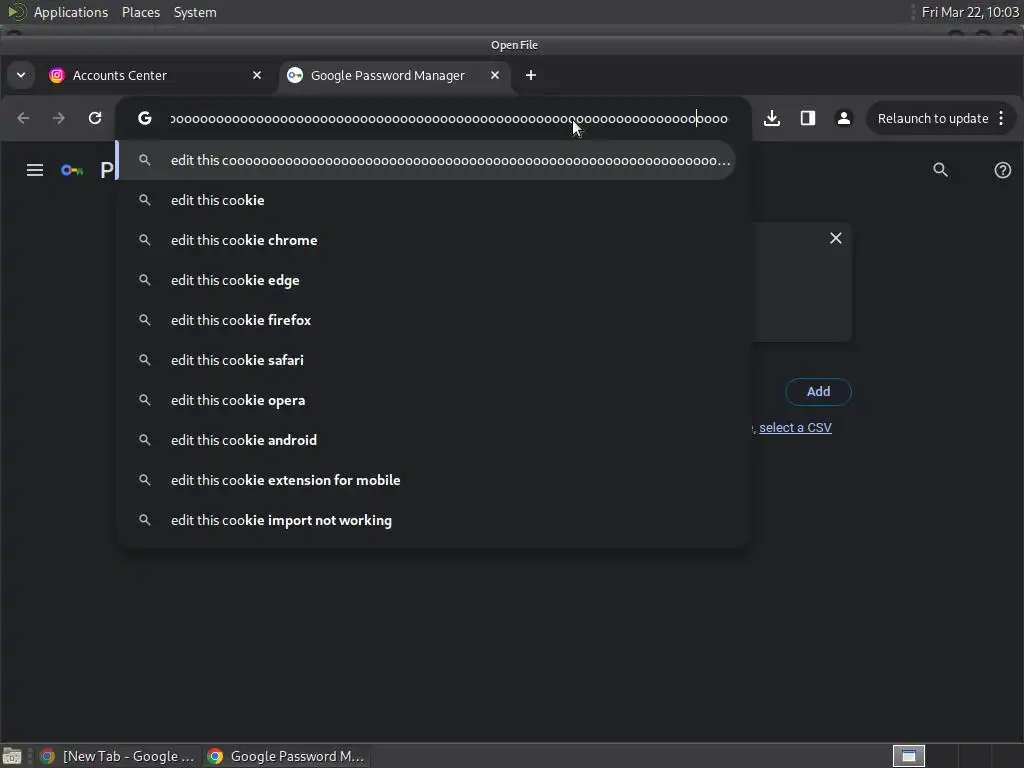The height and width of the screenshot is (768, 1024).
Task: Expand the tab search dropdown arrow
Action: (21, 76)
